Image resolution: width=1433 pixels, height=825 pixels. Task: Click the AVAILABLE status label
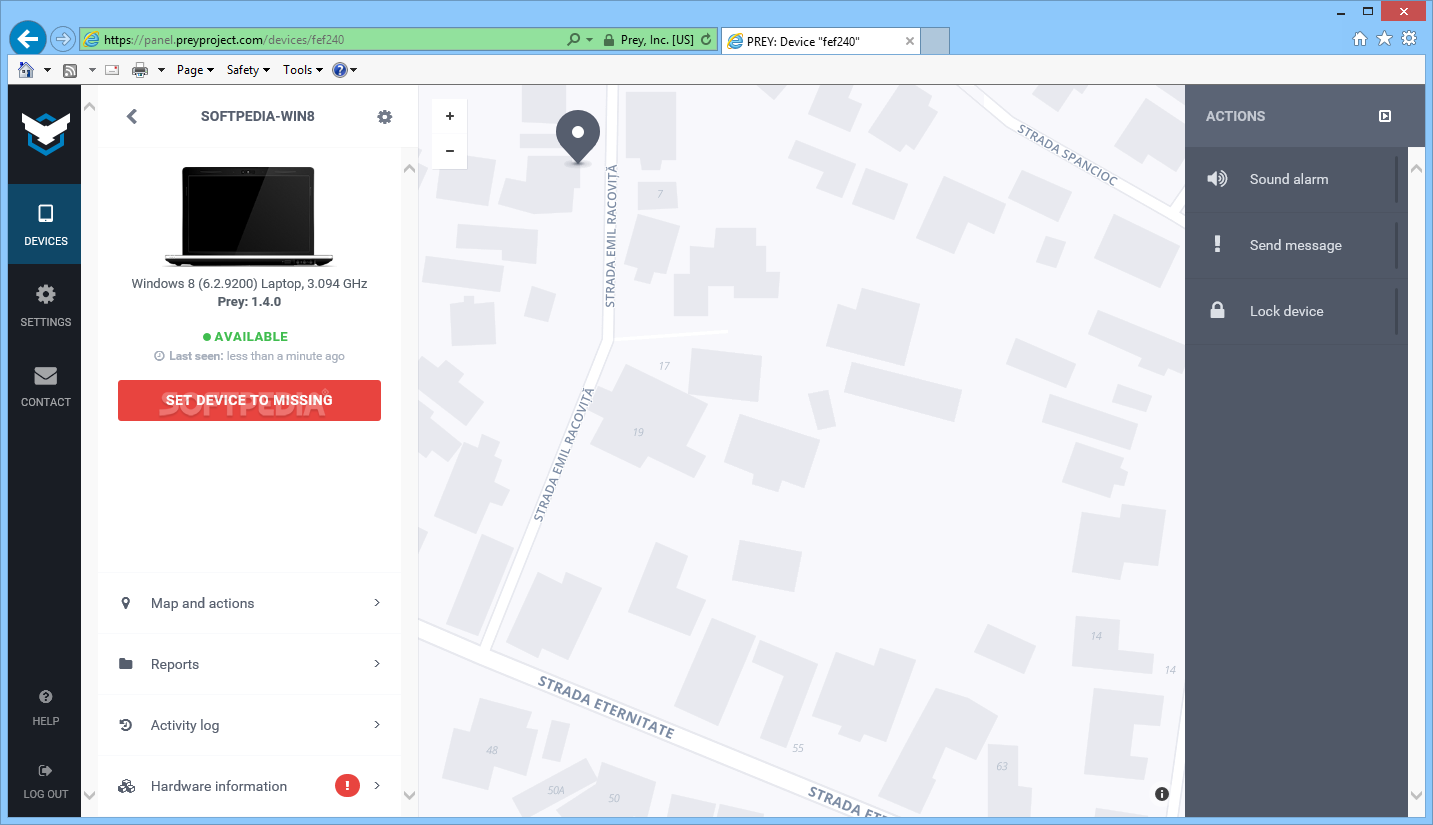coord(245,337)
